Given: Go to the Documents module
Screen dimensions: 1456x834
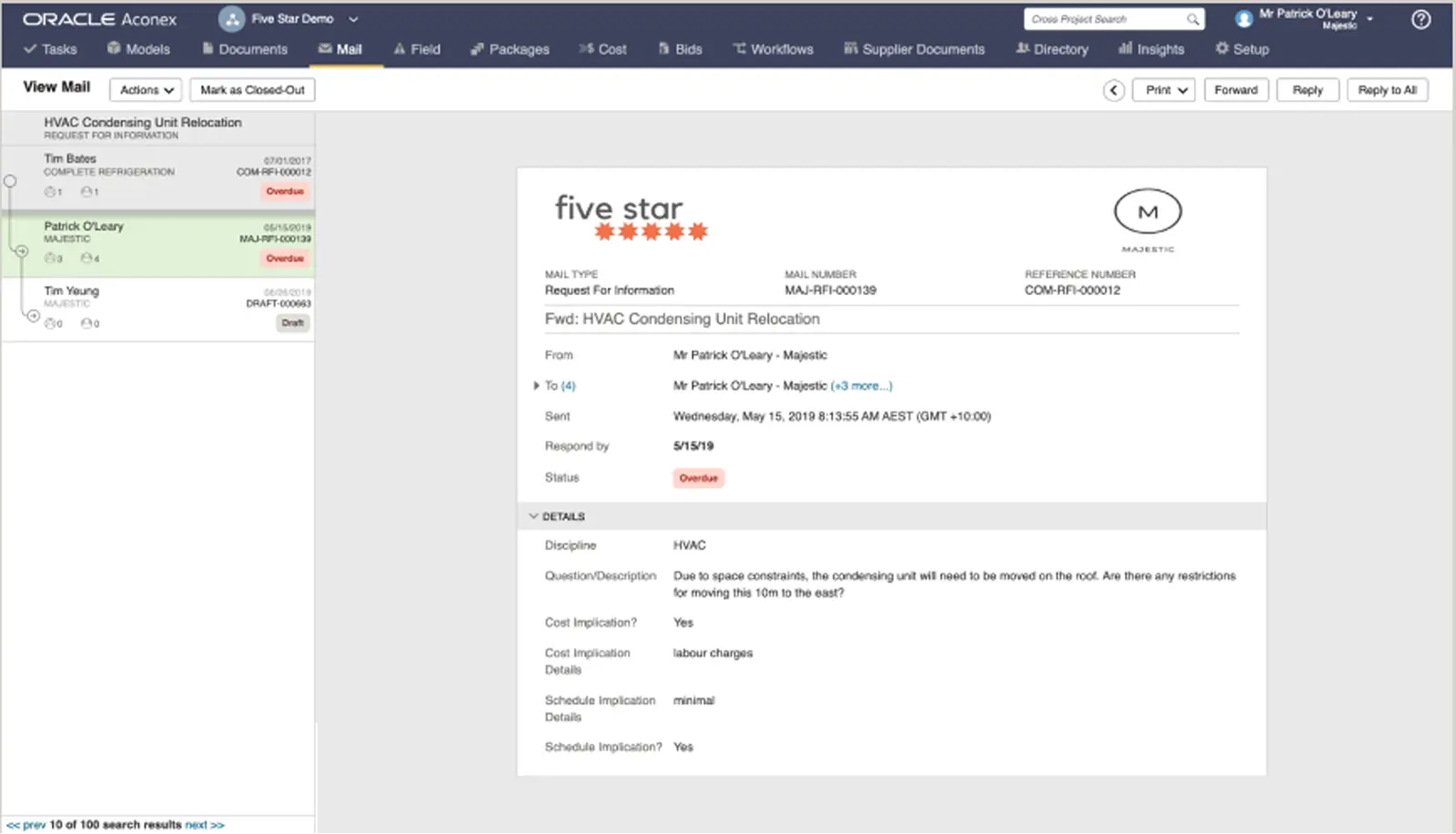Looking at the screenshot, I should pos(245,49).
